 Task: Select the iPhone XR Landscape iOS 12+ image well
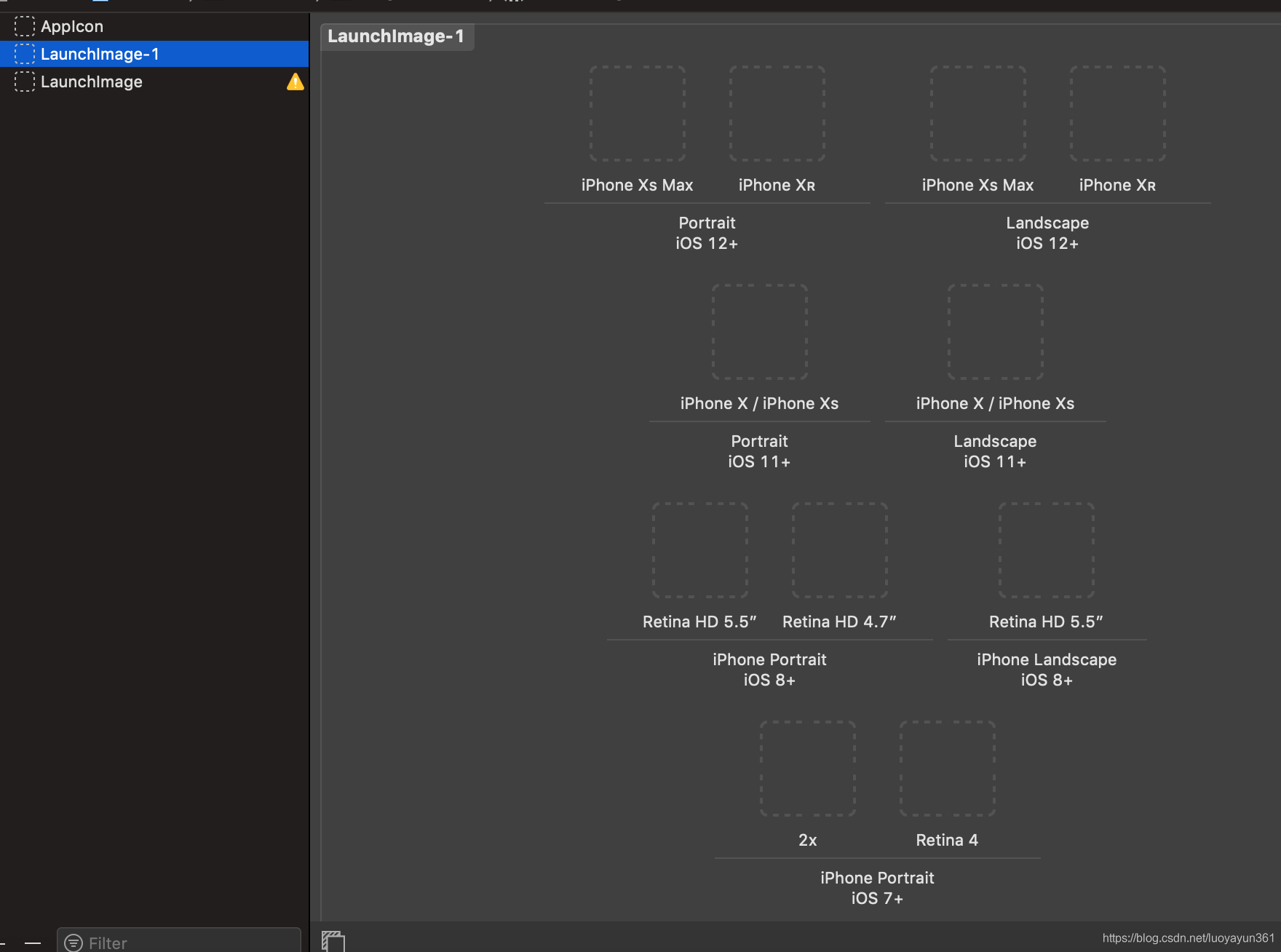pyautogui.click(x=1118, y=114)
